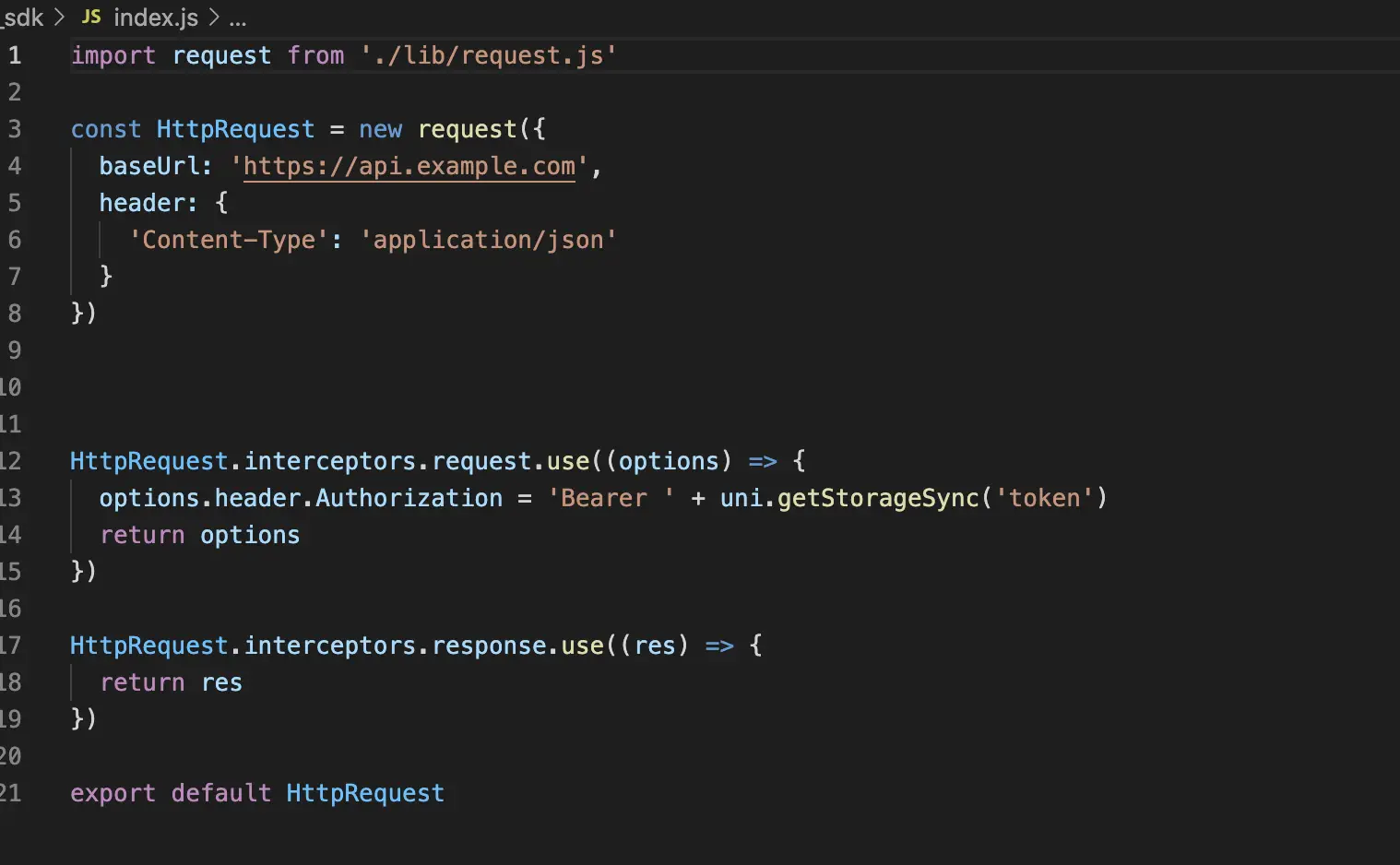Click HttpRequest in the export default line
The image size is (1400, 865).
[x=365, y=793]
